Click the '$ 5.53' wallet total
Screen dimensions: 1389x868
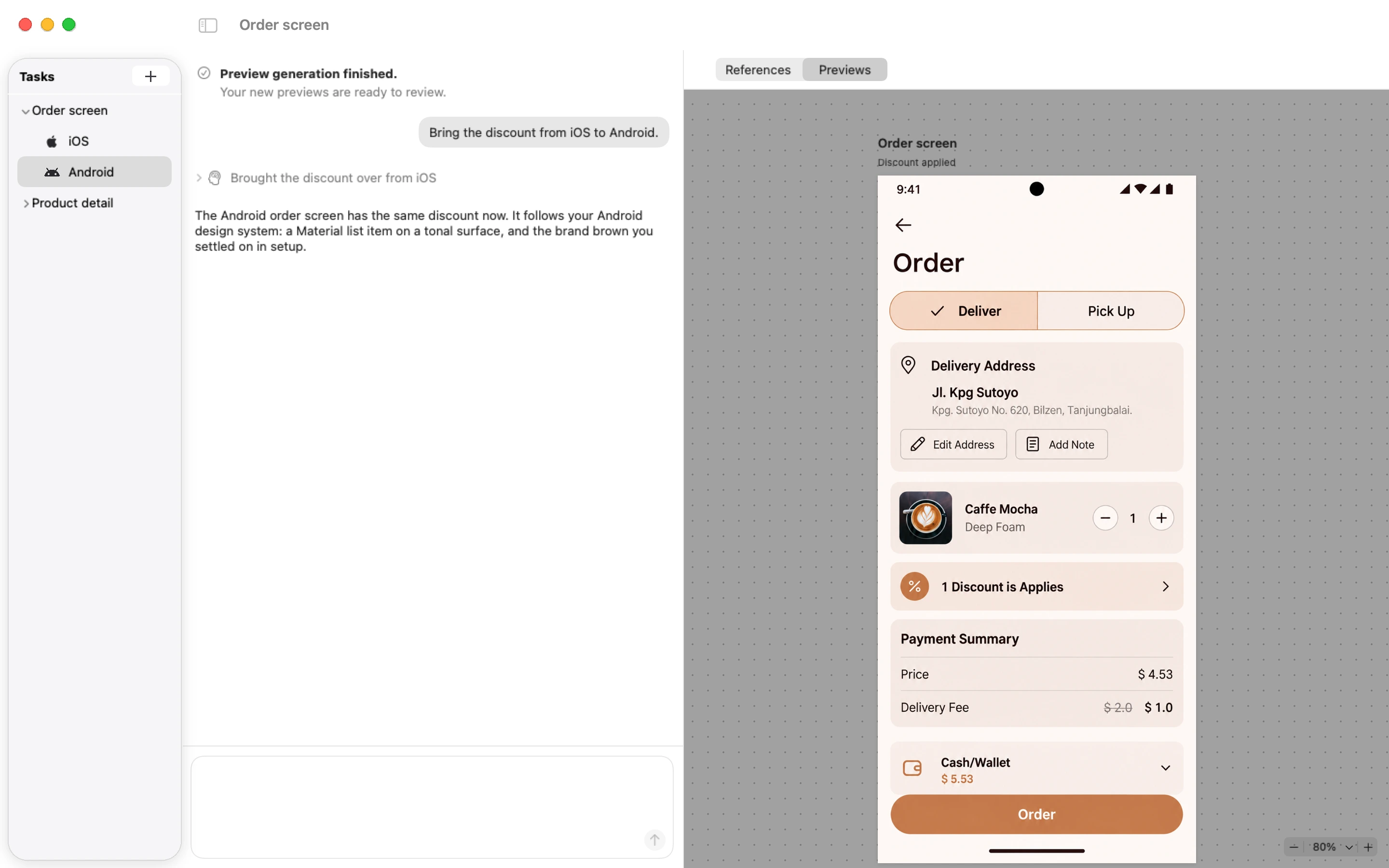tap(957, 779)
